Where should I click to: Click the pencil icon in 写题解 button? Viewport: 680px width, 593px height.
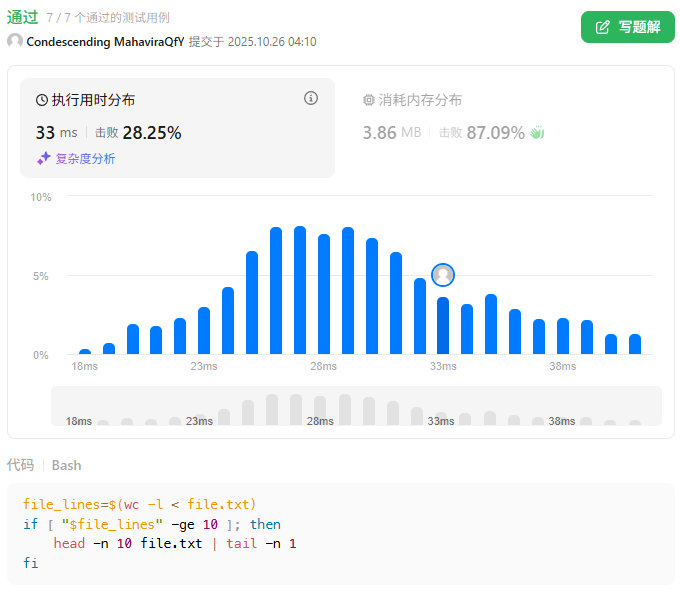click(603, 27)
